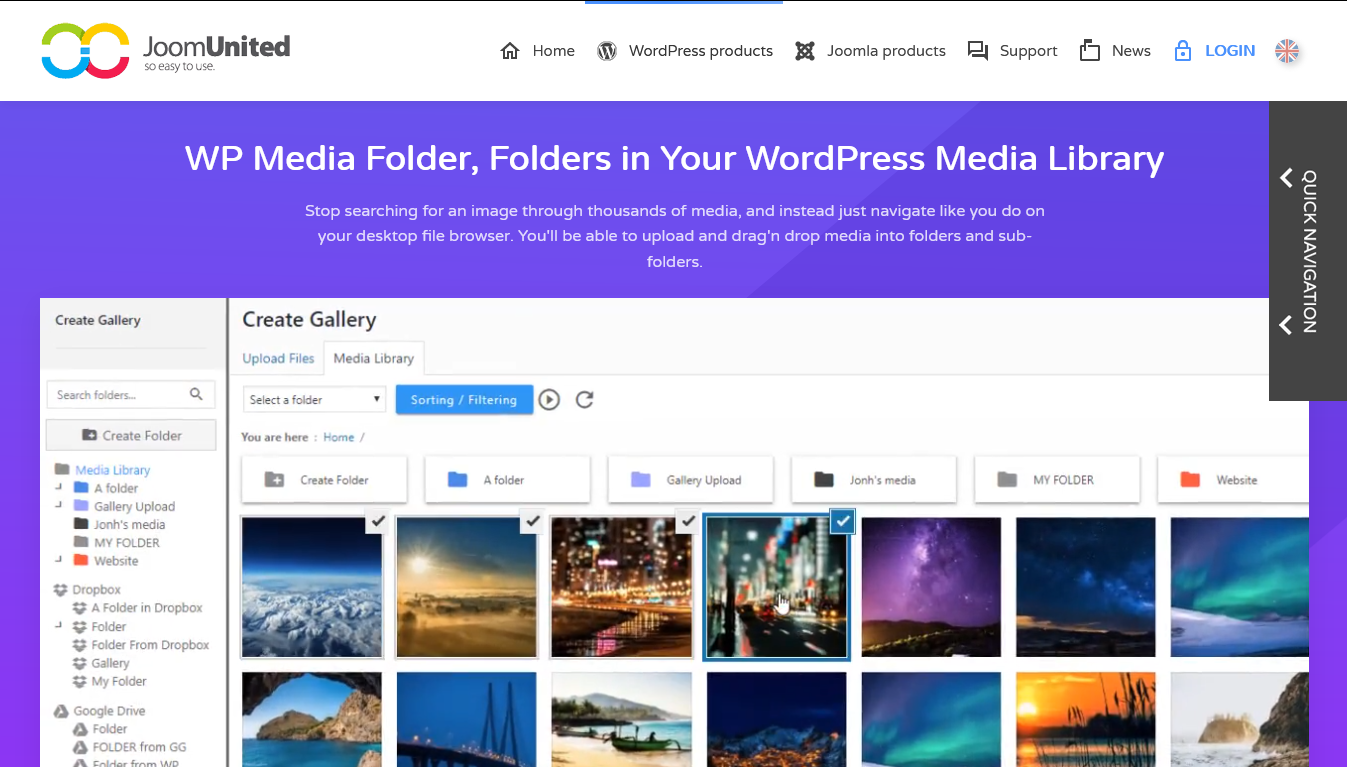Click the JoomUnited logo
Screen dimensions: 1347x767
(166, 50)
